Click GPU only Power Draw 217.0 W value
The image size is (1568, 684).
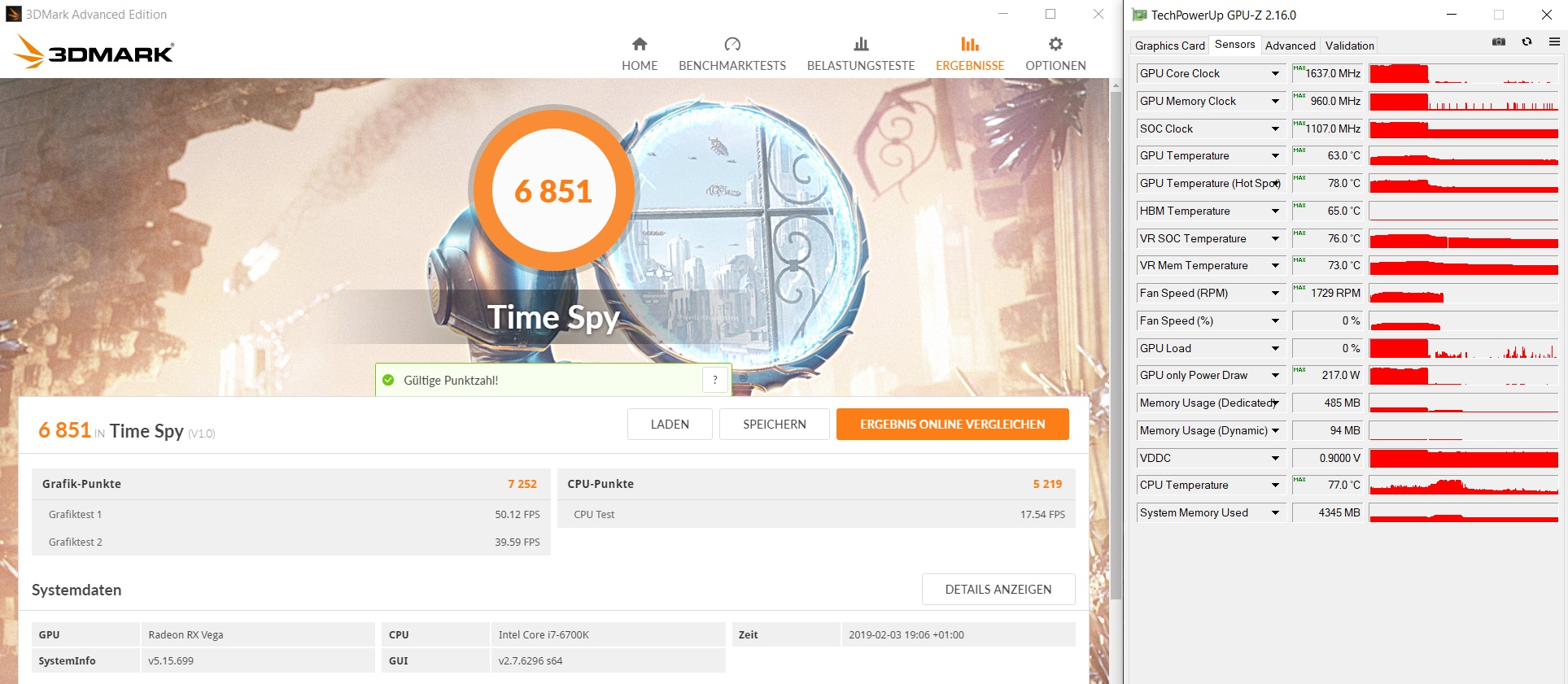pyautogui.click(x=1327, y=375)
